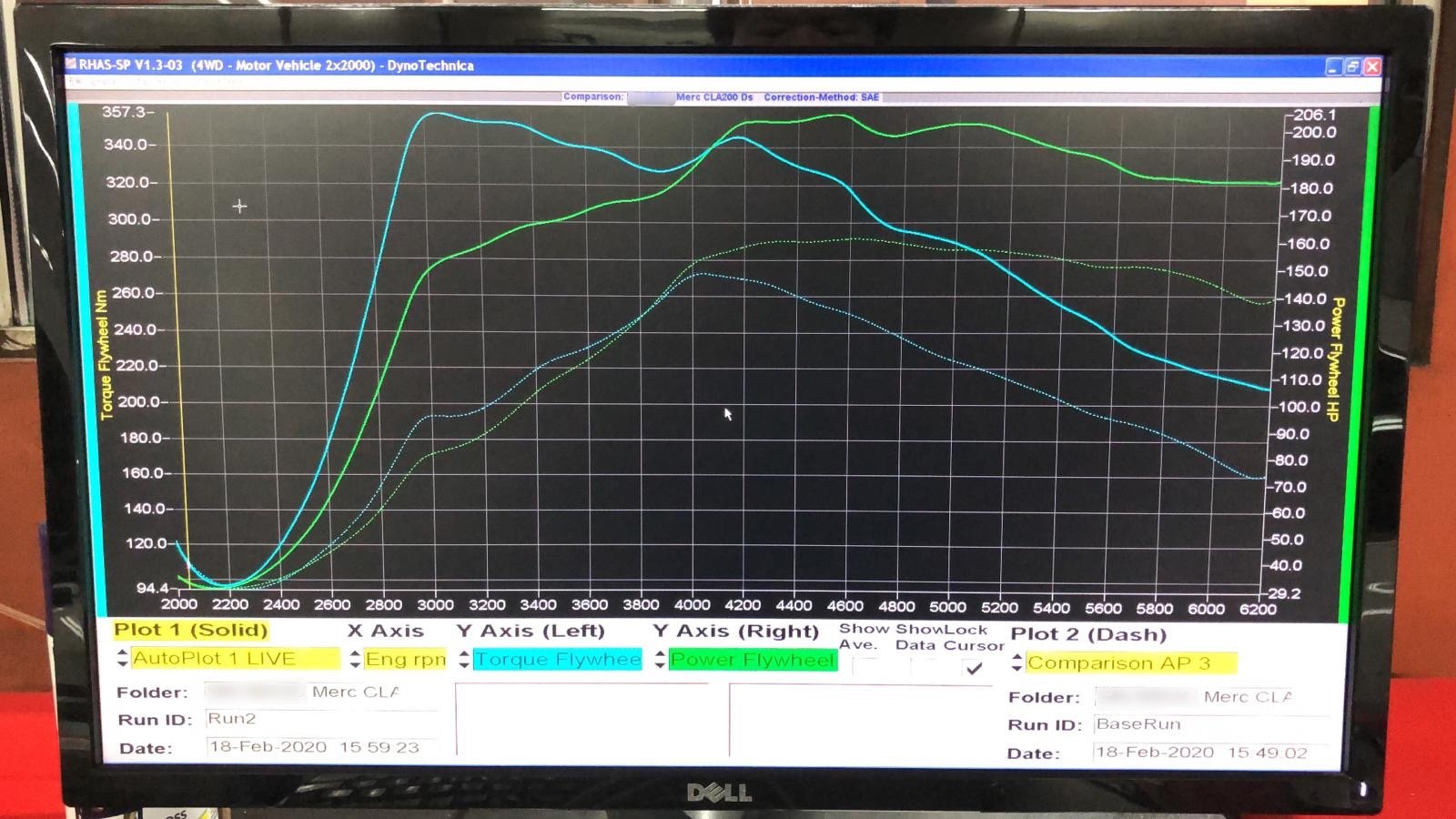Image resolution: width=1456 pixels, height=819 pixels.
Task: Click the 'Plot 1 (Solid)' heading
Action: (x=191, y=630)
